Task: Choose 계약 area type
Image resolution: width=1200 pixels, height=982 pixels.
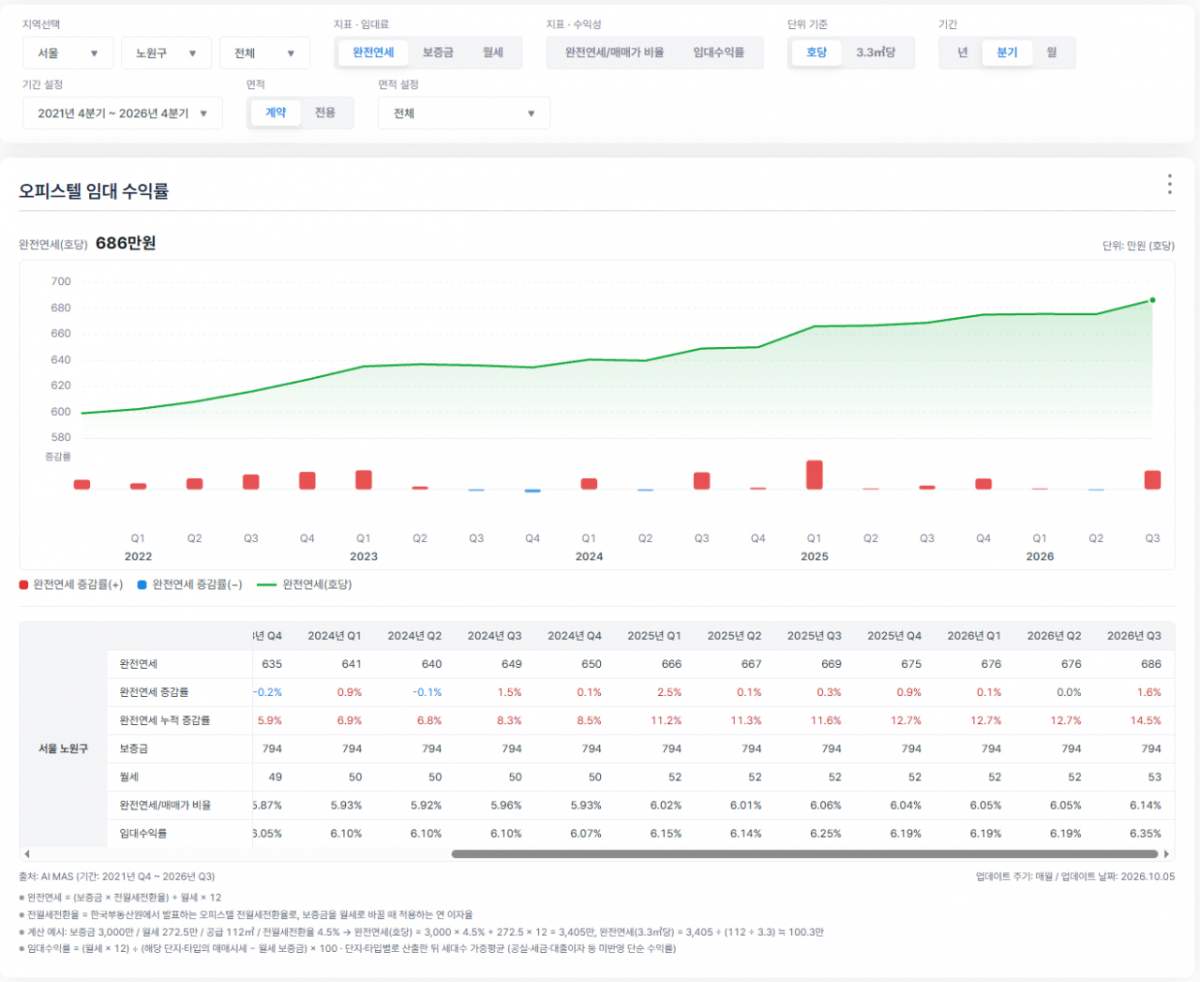Action: 275,113
